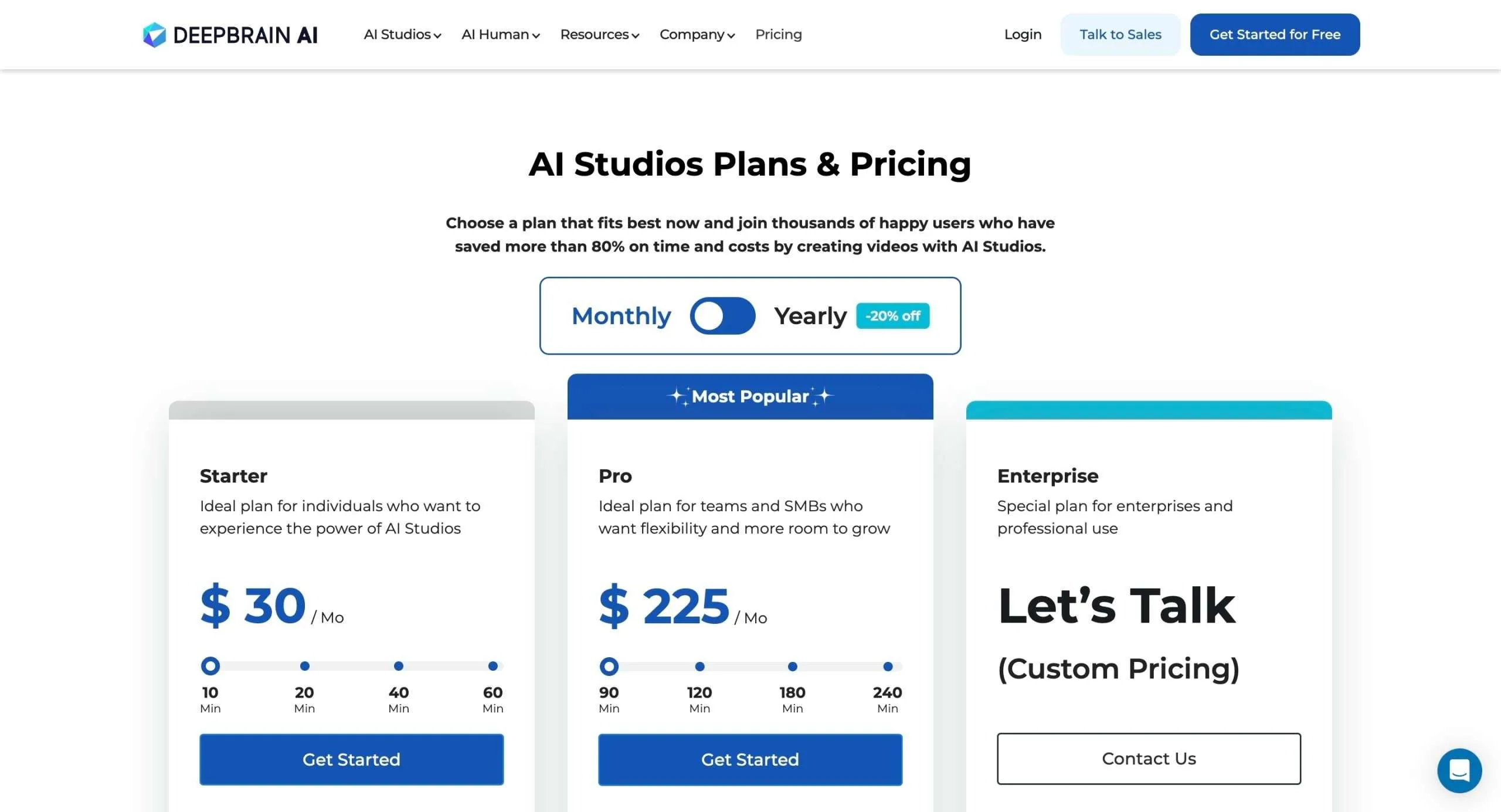Viewport: 1501px width, 812px height.
Task: Select the Monthly billing label
Action: (x=621, y=316)
